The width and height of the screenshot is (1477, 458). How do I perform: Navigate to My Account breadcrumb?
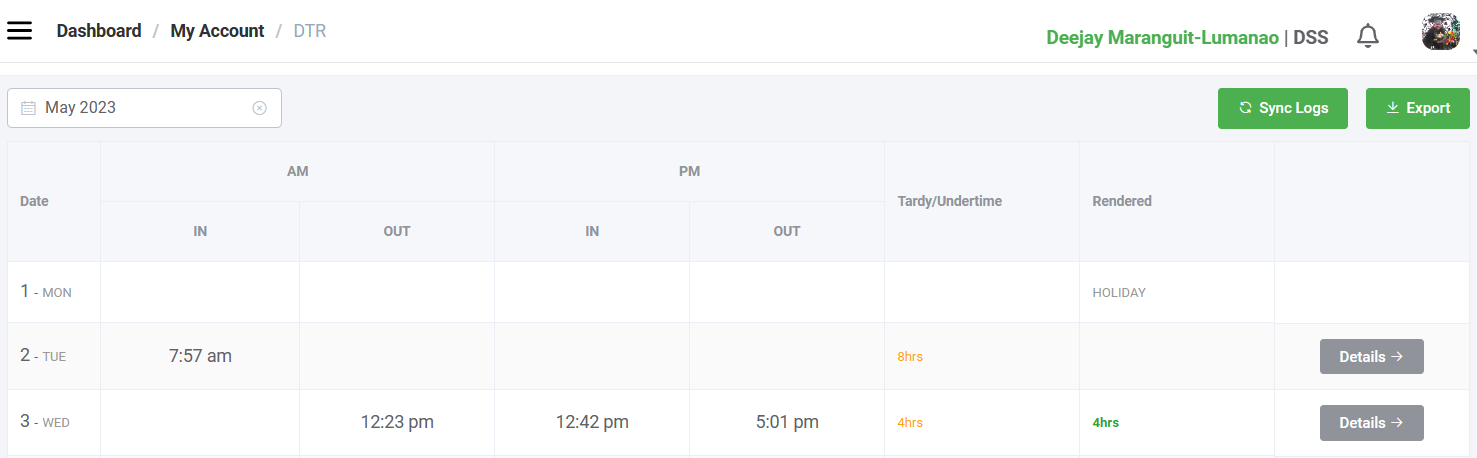(217, 31)
